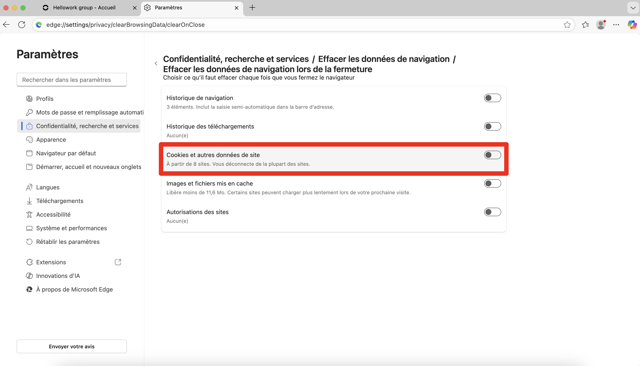Enable Historique de navigation toggle
Screen dimensions: 640x366
click(x=492, y=98)
